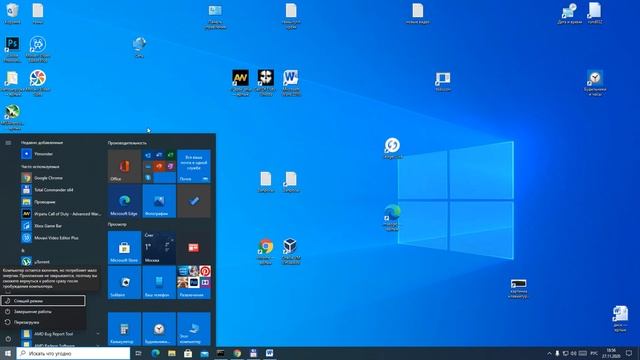
Task: Select Shut down in power menu
Action: tap(43, 311)
